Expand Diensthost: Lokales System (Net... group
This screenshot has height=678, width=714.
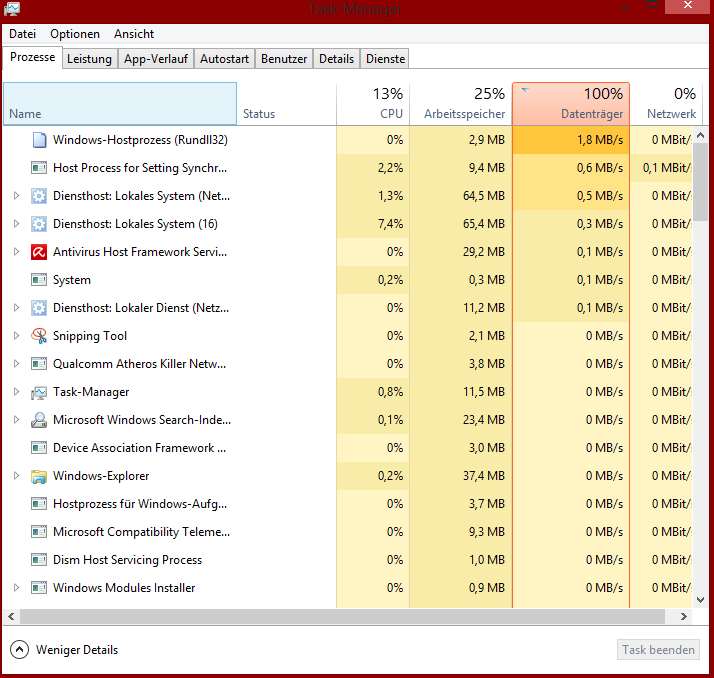tap(16, 196)
